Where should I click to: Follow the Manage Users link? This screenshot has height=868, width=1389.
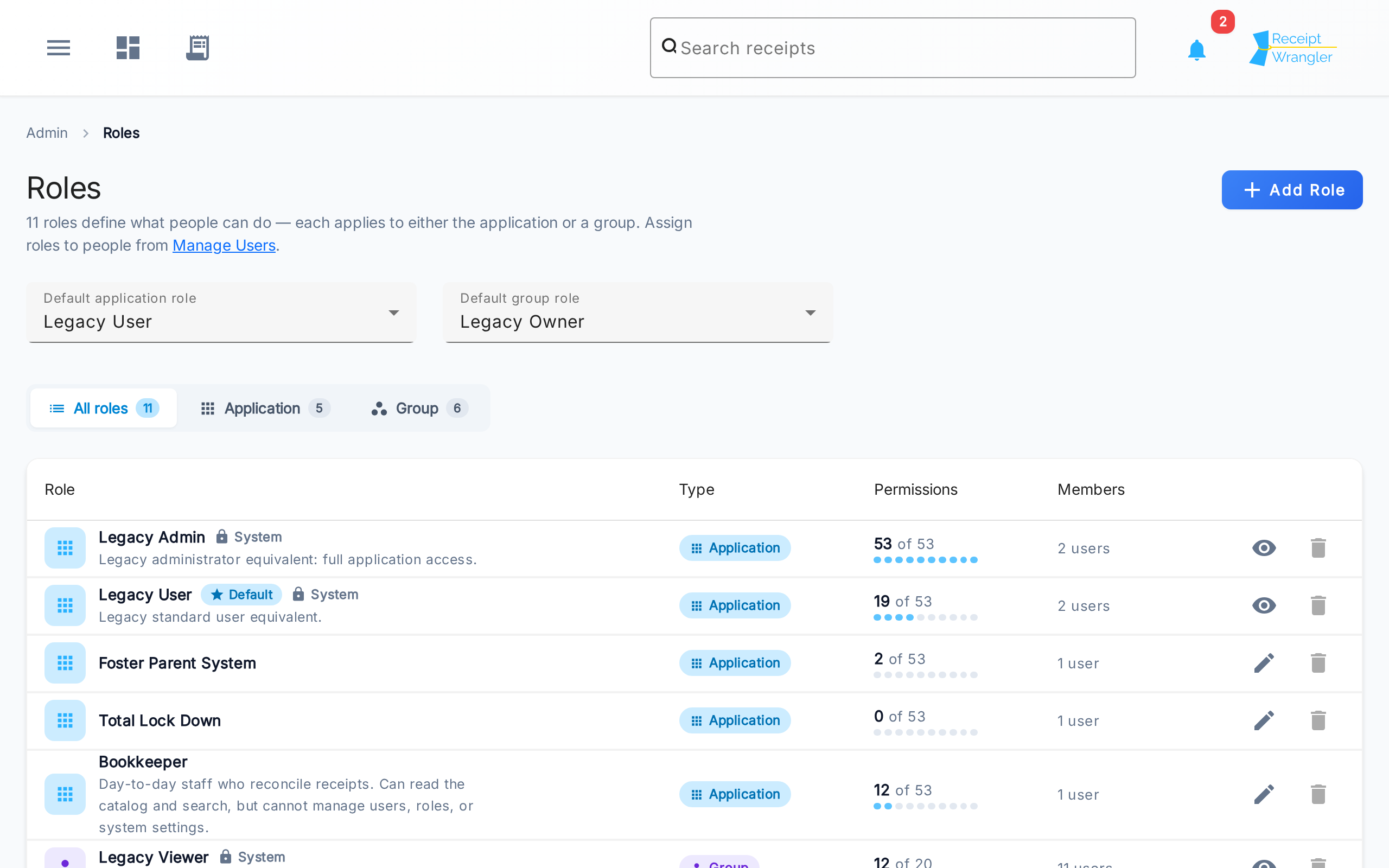[x=224, y=245]
